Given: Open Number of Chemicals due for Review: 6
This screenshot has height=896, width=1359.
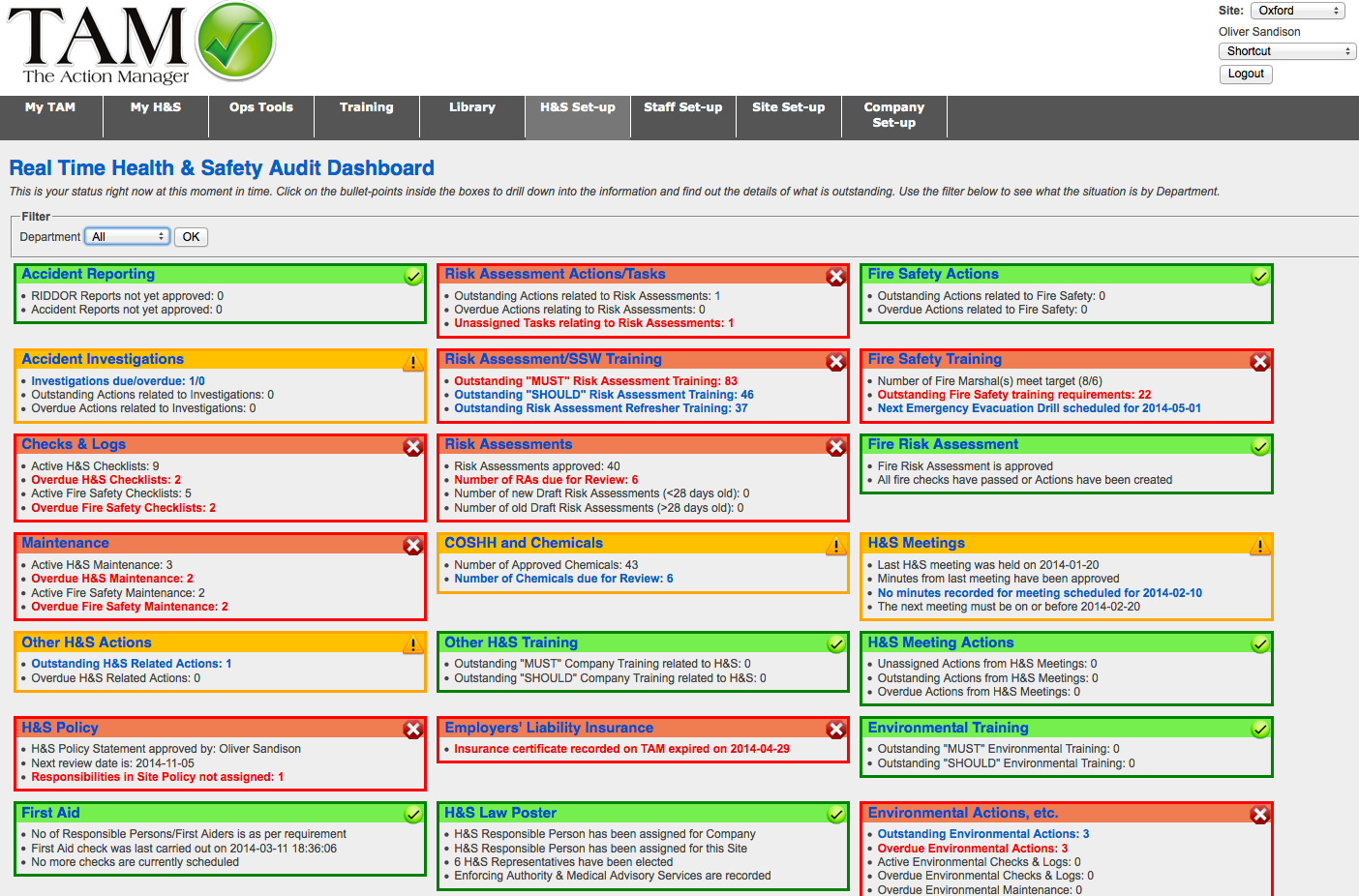Looking at the screenshot, I should click(x=564, y=579).
